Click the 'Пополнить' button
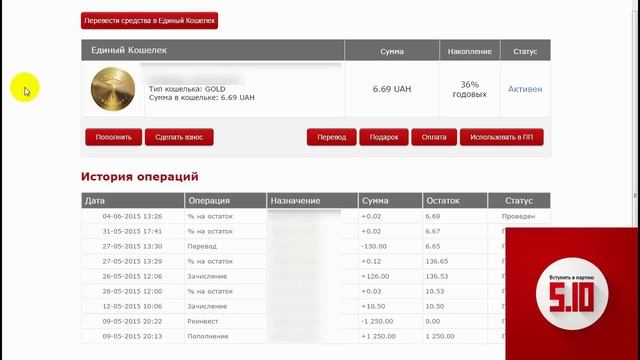Image resolution: width=640 pixels, height=360 pixels. coord(113,137)
